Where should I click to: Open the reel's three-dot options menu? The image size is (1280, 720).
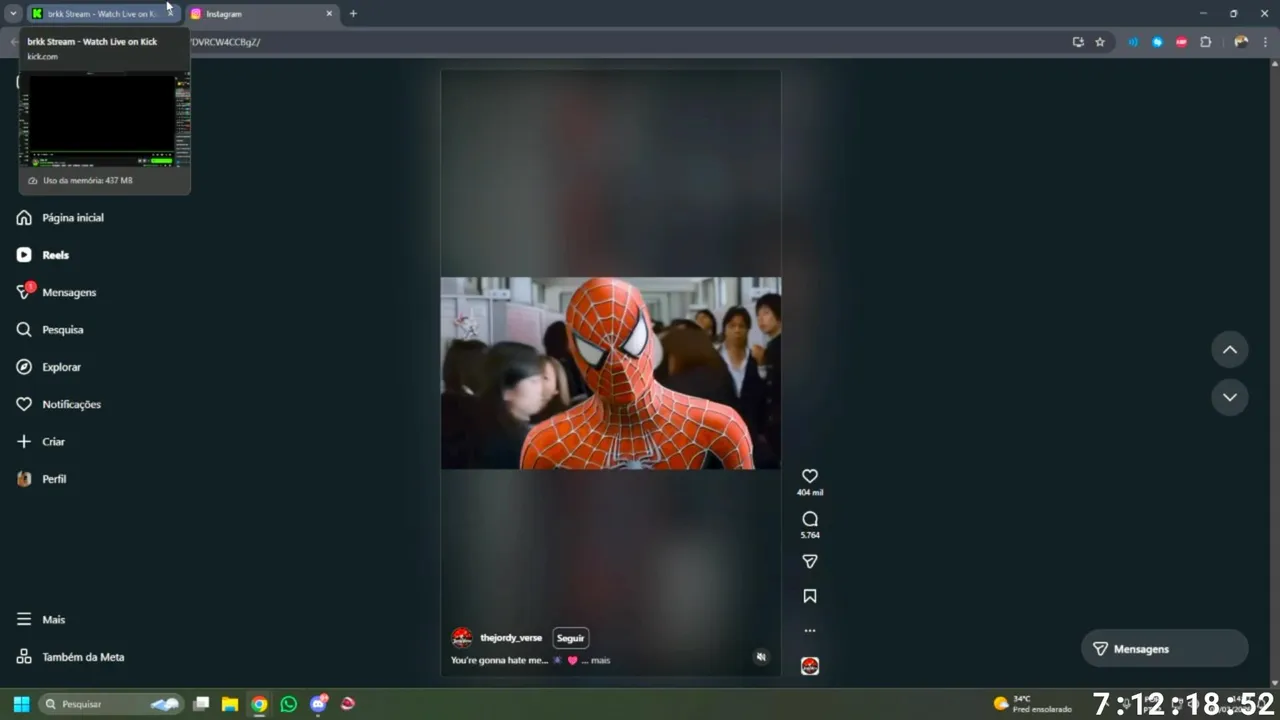[810, 631]
